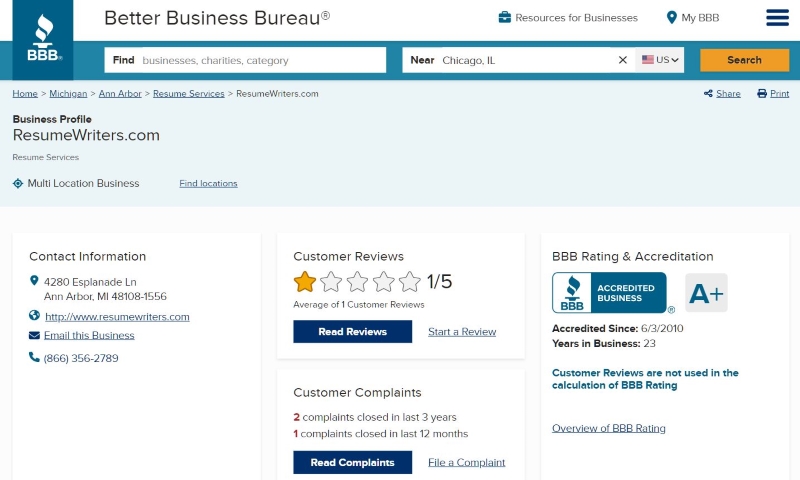Open My BBB

700,18
